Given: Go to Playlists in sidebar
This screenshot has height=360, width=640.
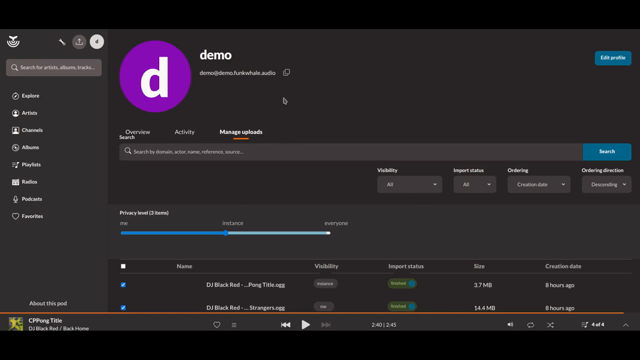Looking at the screenshot, I should 31,164.
